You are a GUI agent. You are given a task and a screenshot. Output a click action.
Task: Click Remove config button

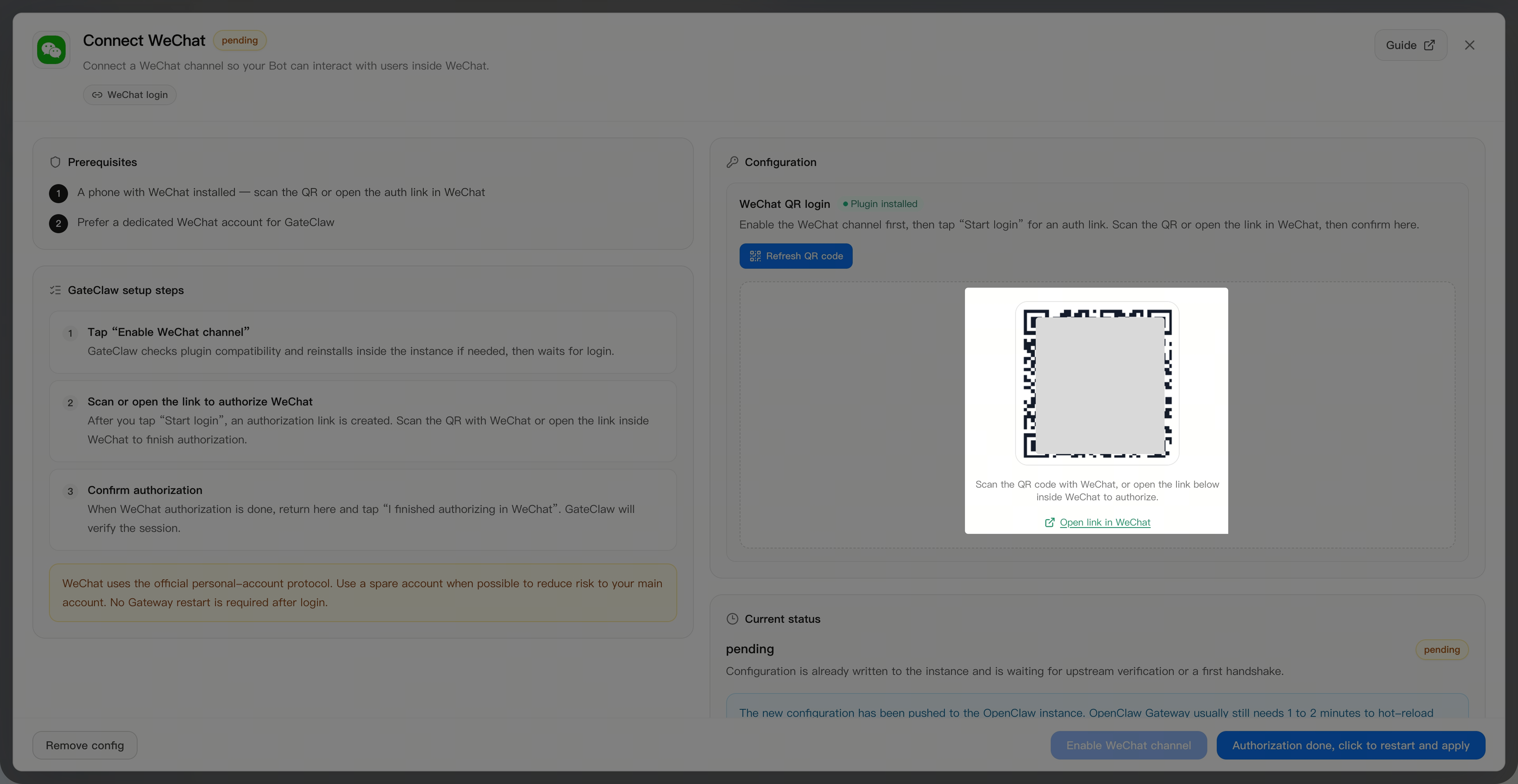click(85, 745)
